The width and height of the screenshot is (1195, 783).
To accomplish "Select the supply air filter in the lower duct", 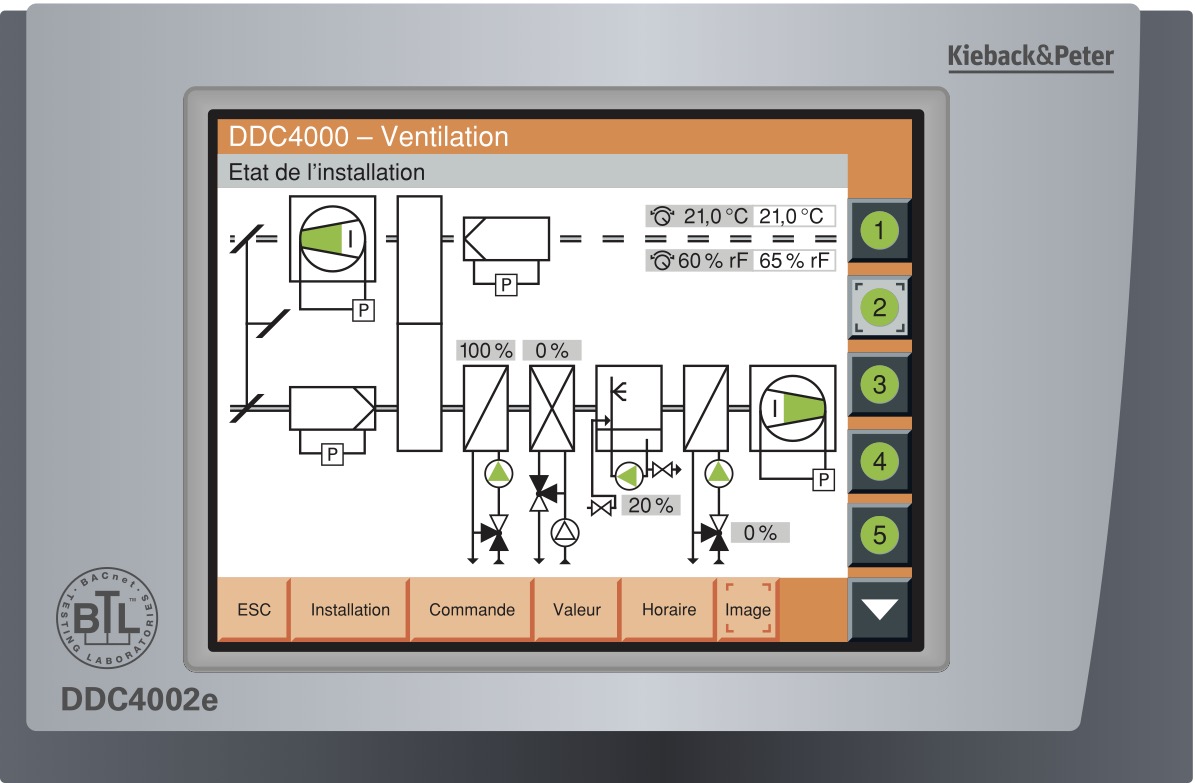I will pos(332,408).
